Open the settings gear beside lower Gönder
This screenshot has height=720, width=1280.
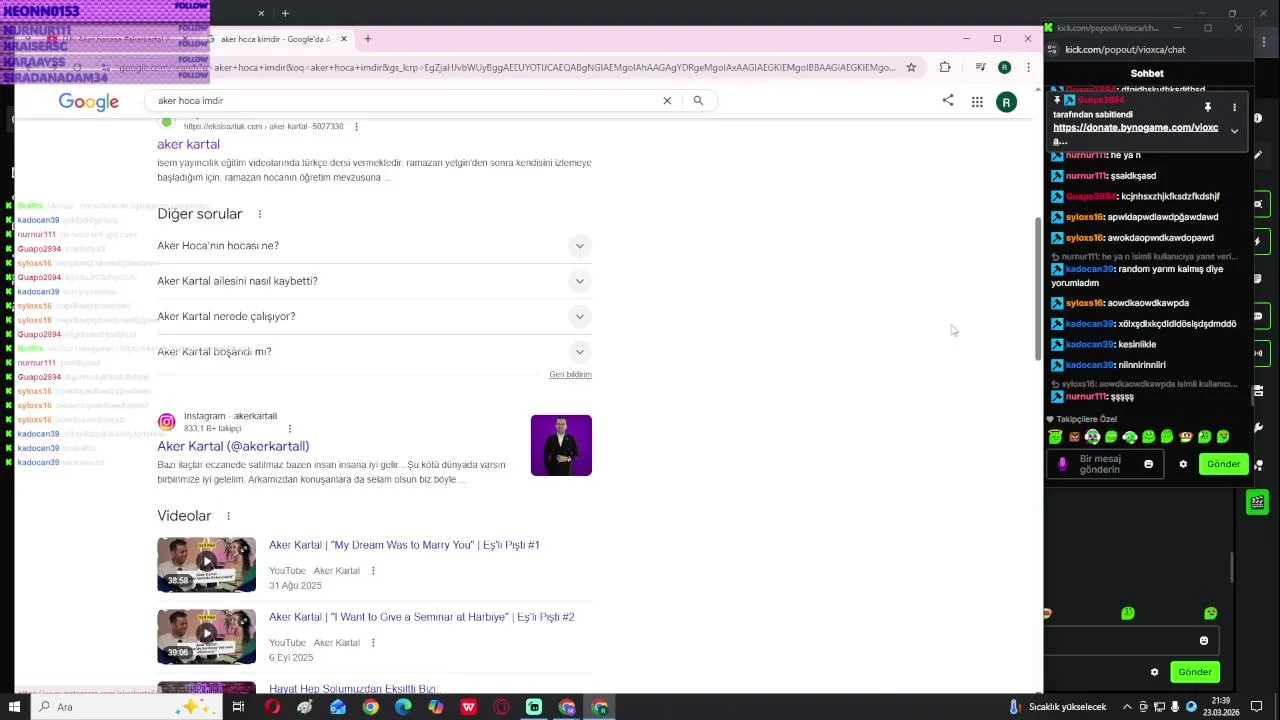[1154, 672]
